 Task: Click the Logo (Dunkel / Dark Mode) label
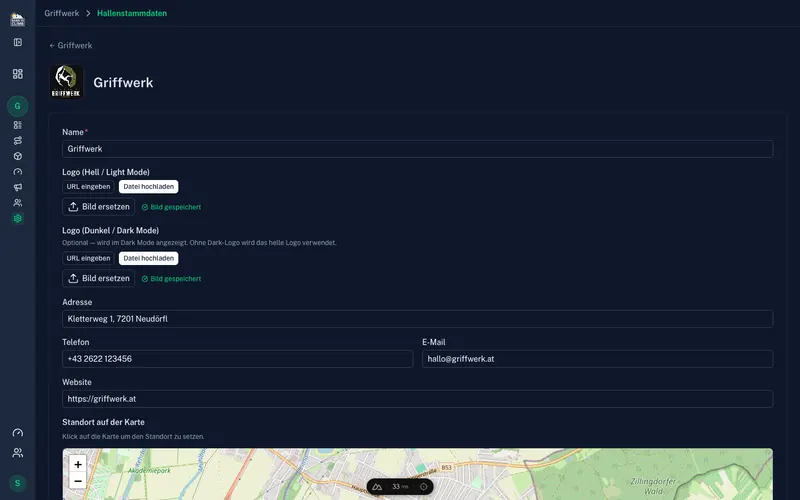click(x=110, y=231)
